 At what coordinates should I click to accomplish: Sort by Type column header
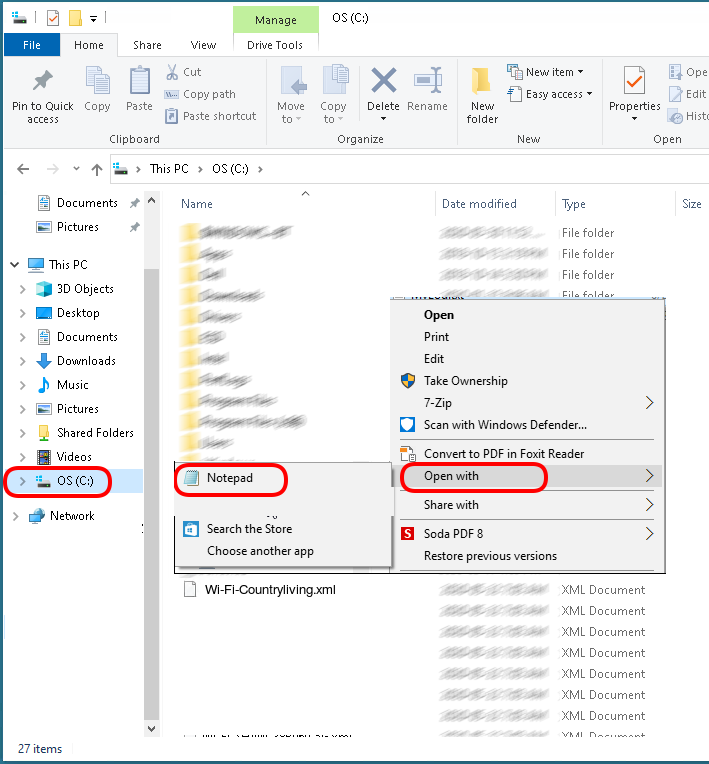pos(574,204)
